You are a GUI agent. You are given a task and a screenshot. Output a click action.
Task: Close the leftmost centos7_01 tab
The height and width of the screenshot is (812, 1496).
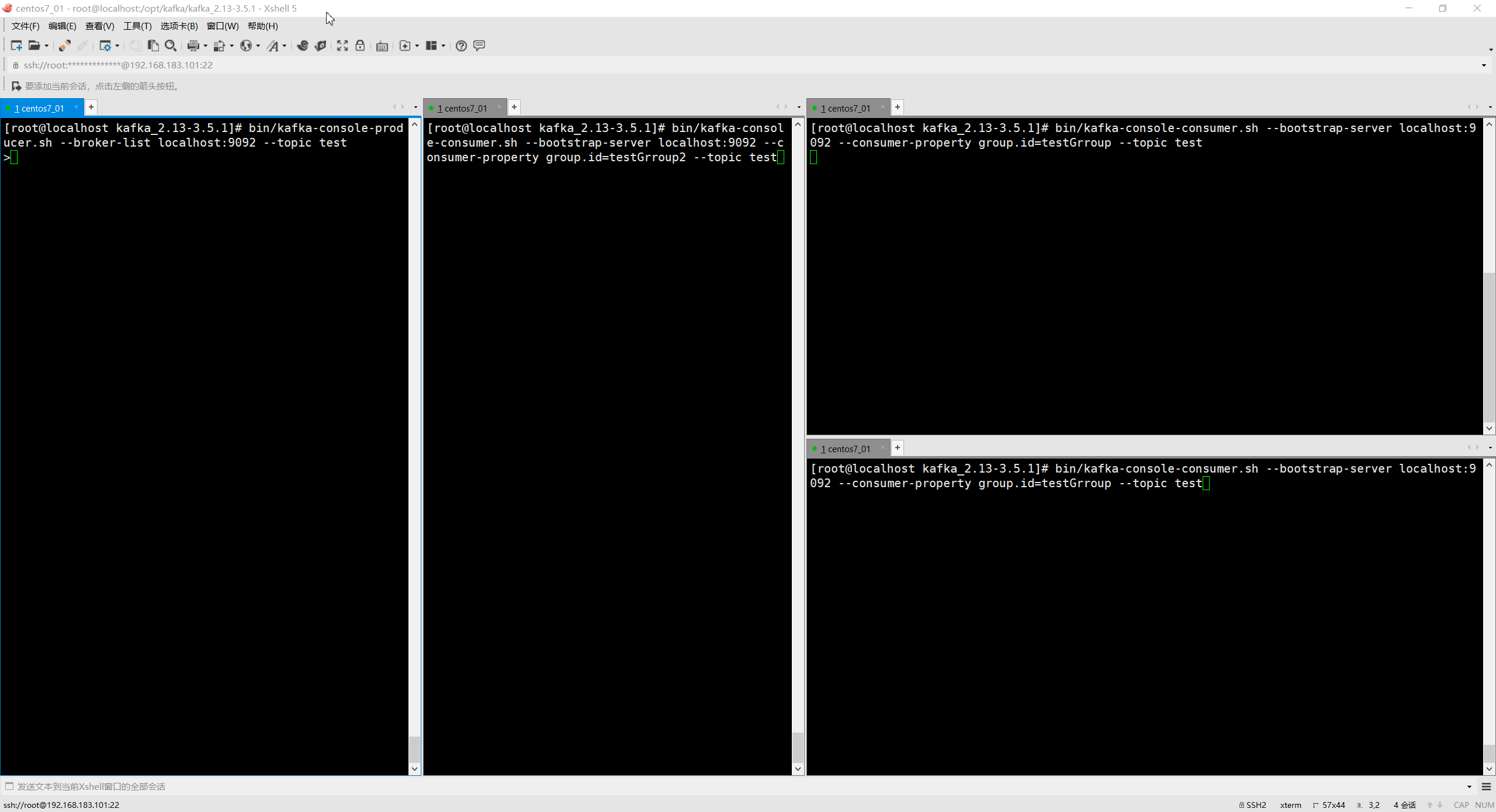coord(76,107)
